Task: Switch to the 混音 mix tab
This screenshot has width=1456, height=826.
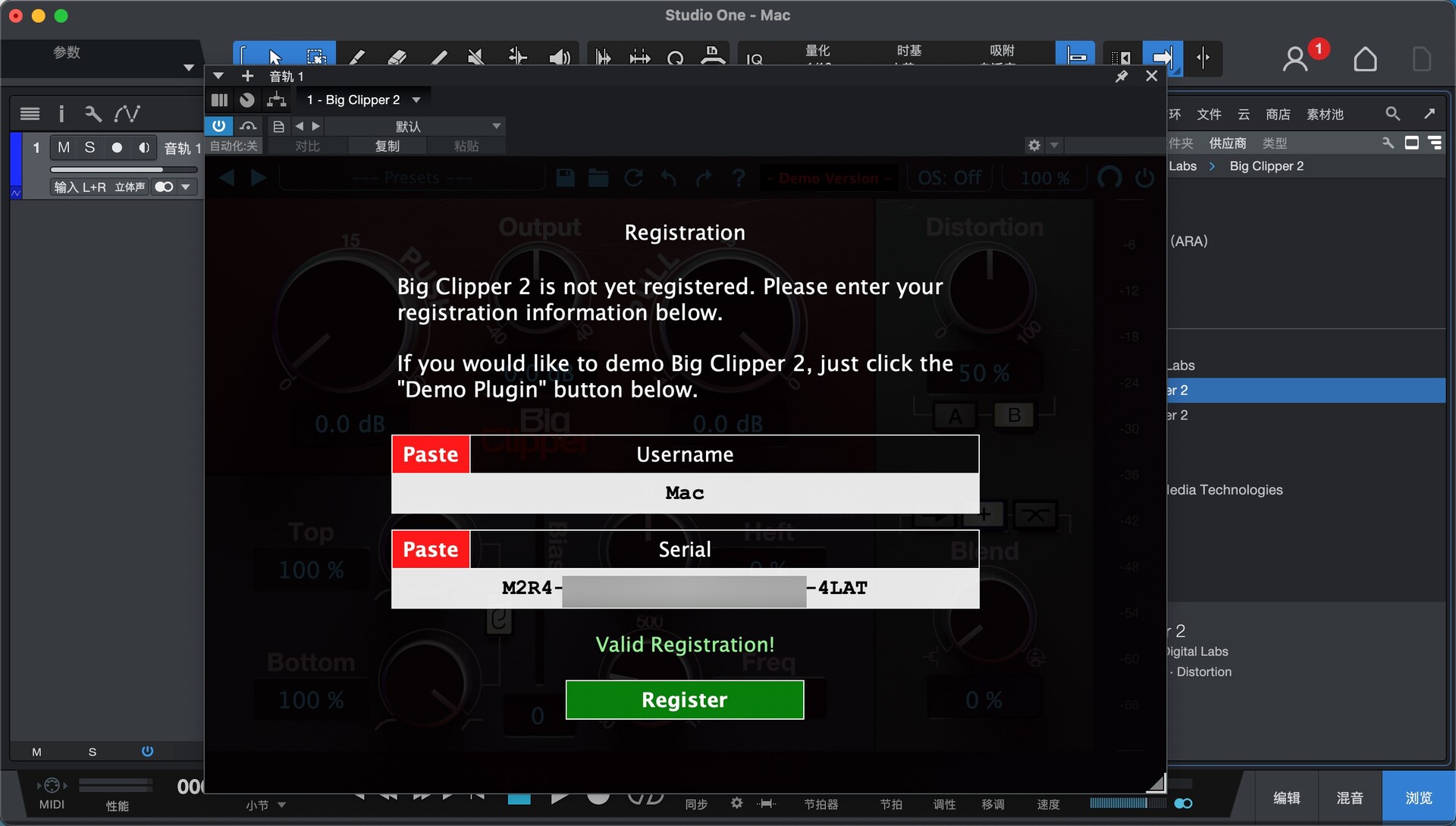Action: [1350, 798]
